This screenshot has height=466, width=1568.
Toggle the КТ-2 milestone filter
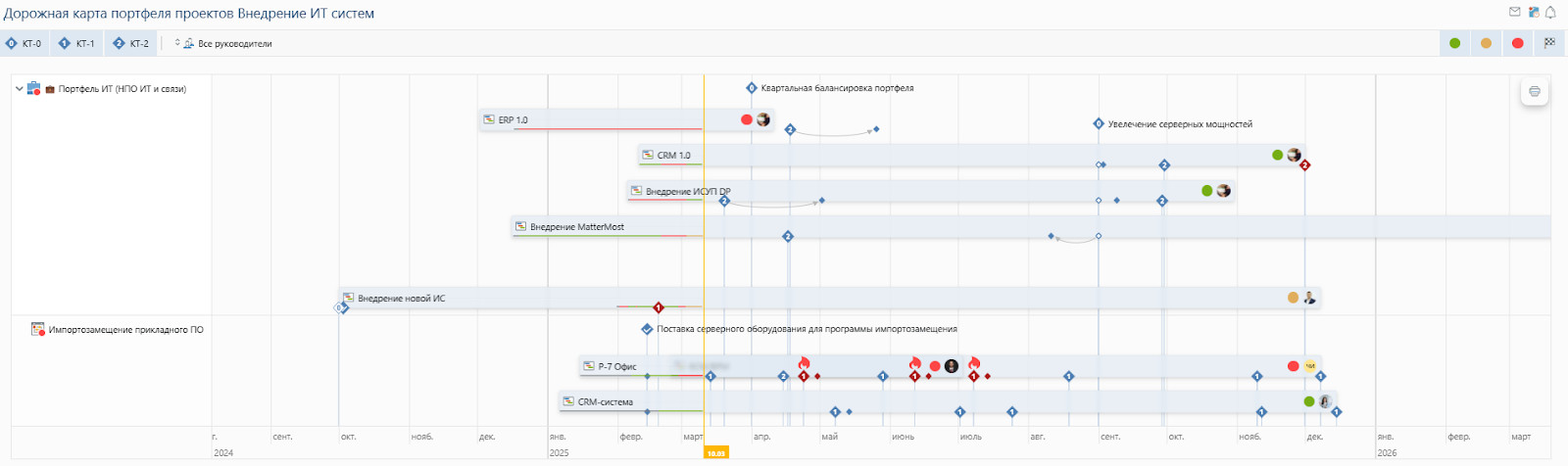[x=130, y=43]
